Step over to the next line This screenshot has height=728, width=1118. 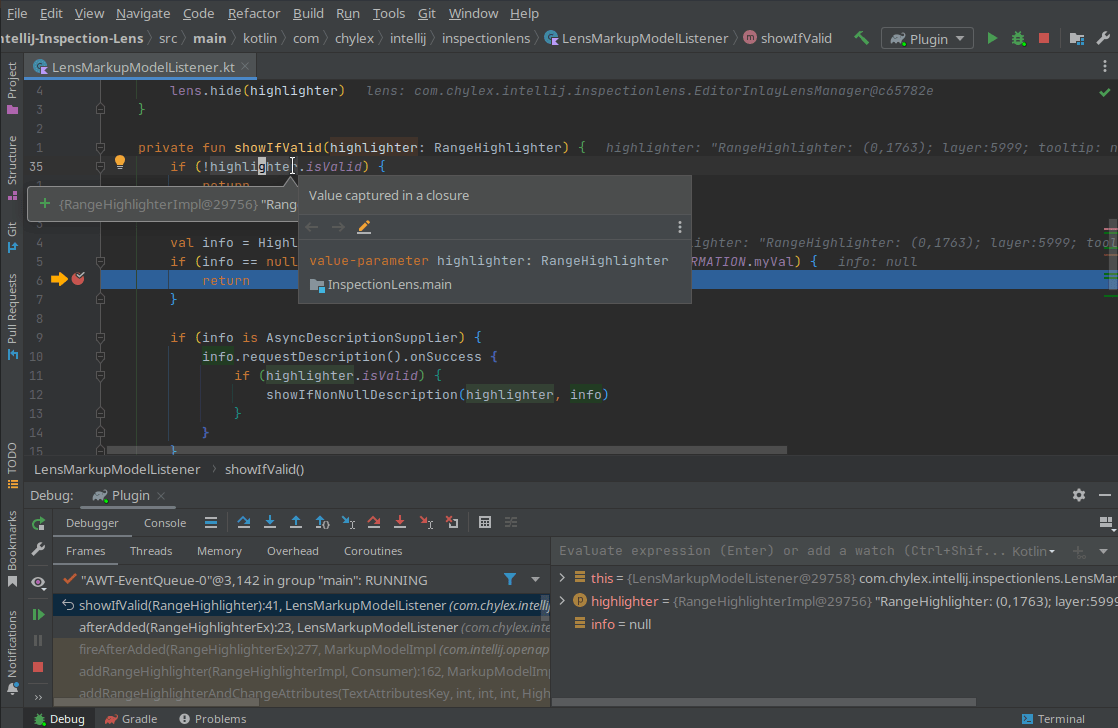(244, 522)
